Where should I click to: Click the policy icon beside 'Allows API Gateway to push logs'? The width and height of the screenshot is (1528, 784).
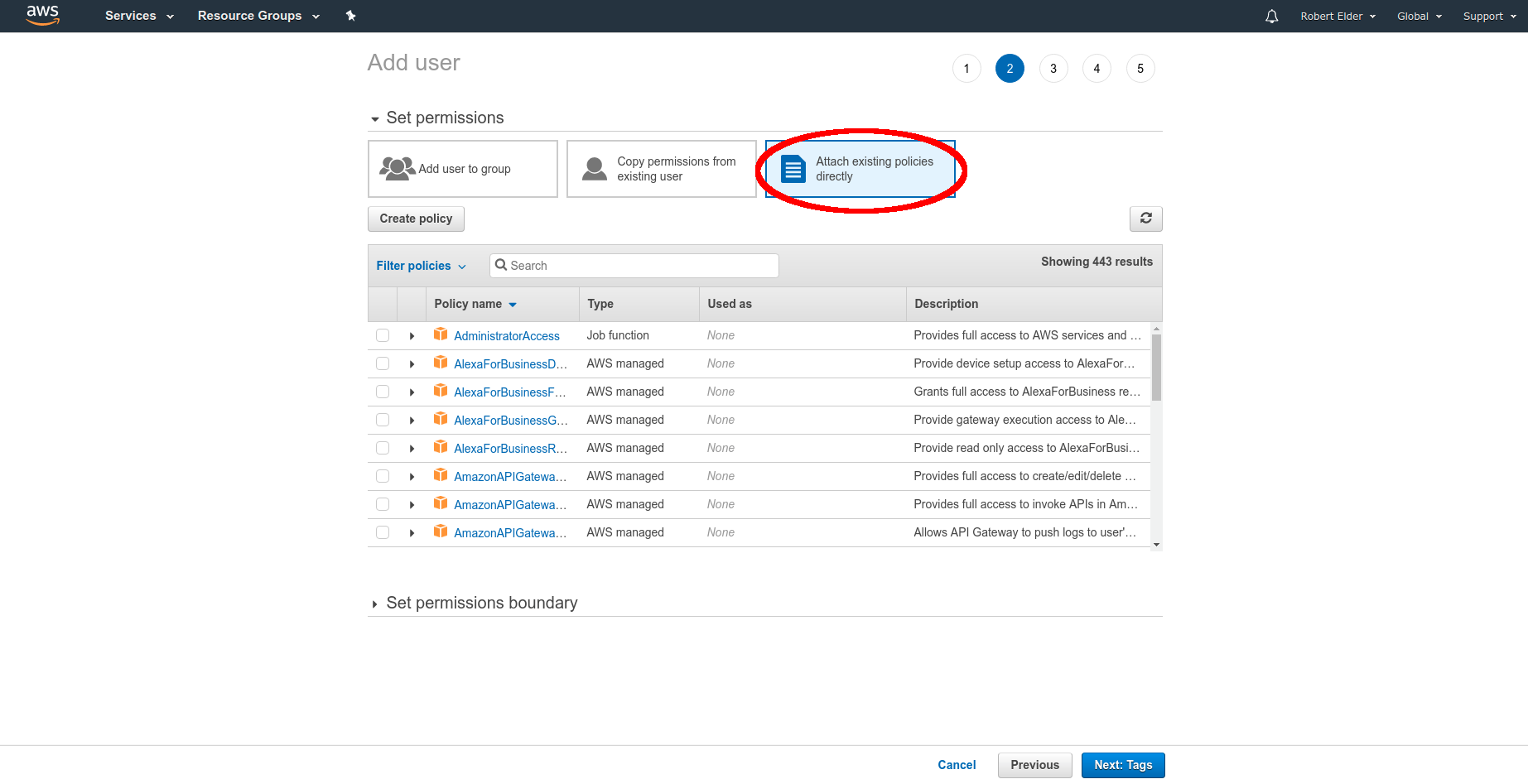click(441, 531)
